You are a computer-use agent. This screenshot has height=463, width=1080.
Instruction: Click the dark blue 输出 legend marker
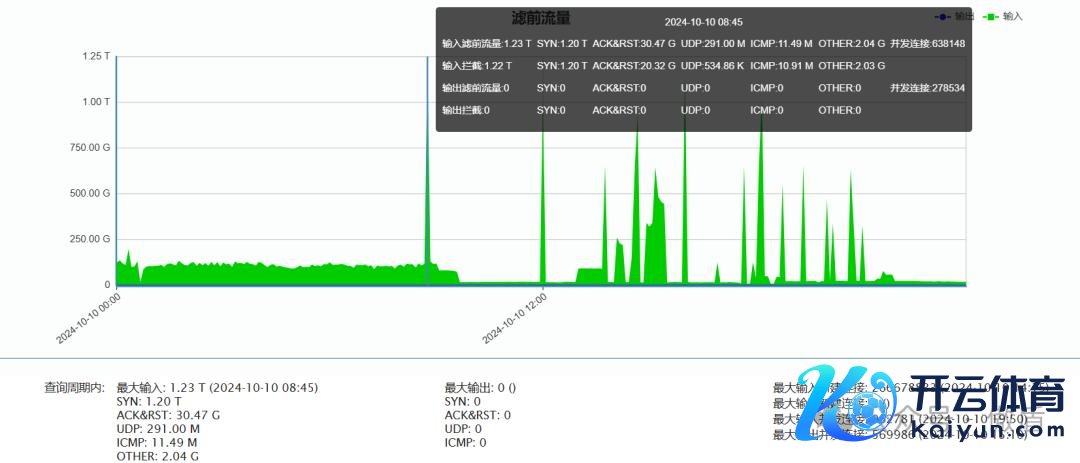(943, 17)
